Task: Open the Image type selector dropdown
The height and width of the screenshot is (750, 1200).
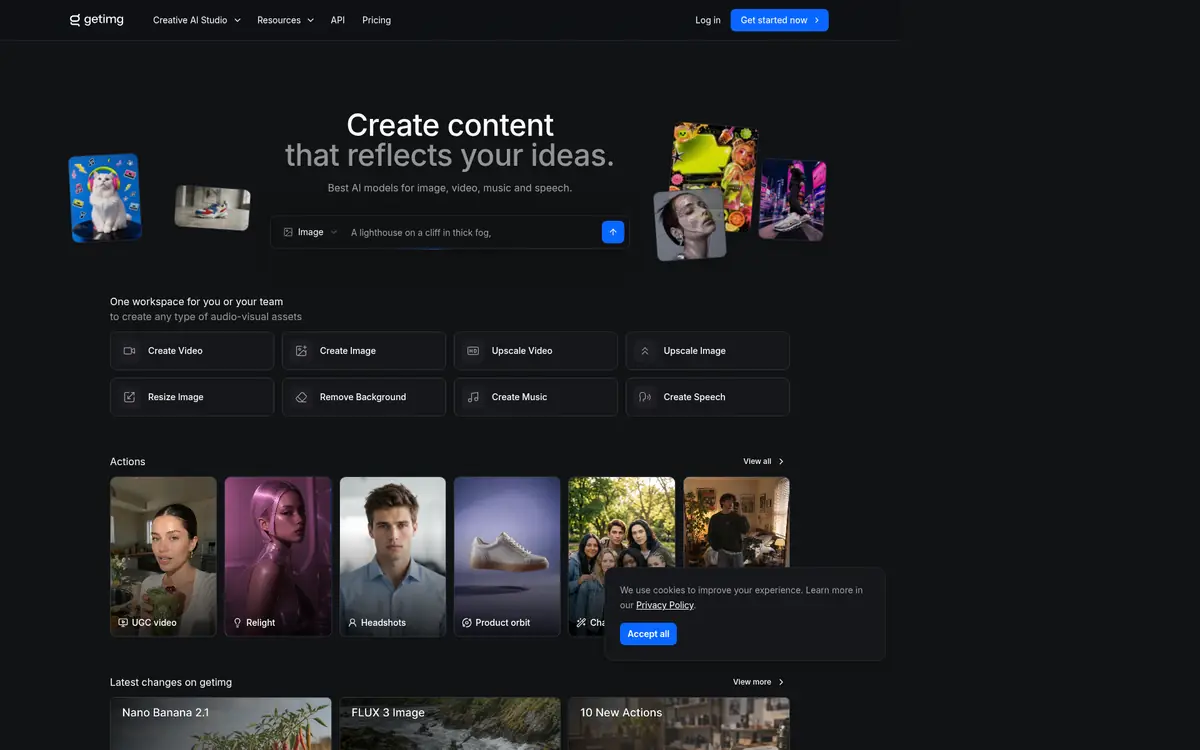Action: [x=310, y=232]
